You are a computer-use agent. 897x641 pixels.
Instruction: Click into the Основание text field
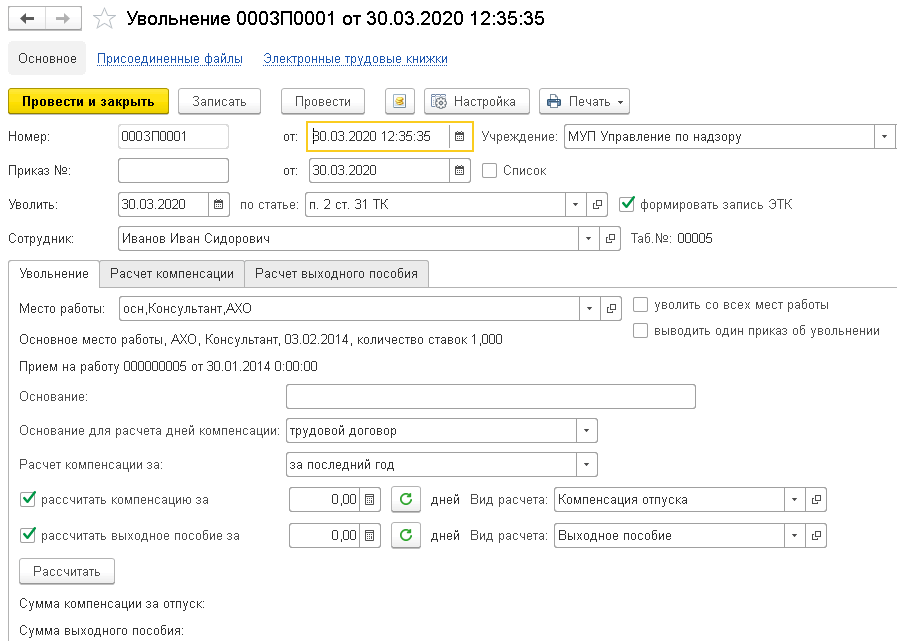[x=490, y=397]
